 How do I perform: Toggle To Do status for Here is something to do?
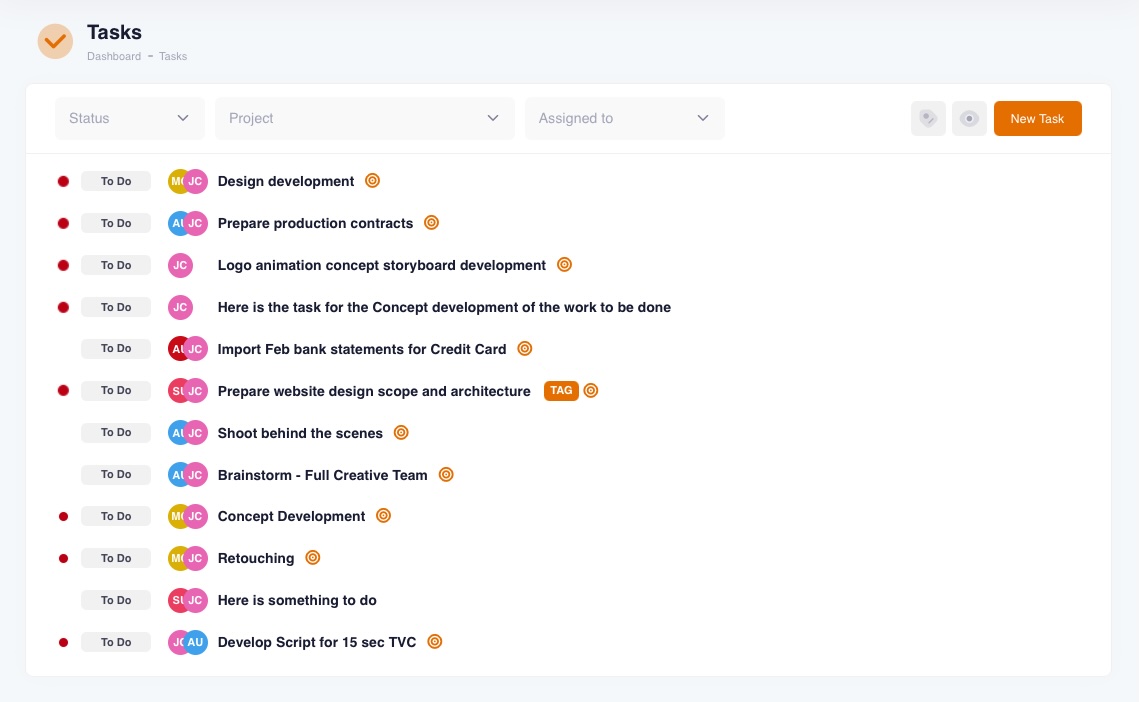(116, 600)
